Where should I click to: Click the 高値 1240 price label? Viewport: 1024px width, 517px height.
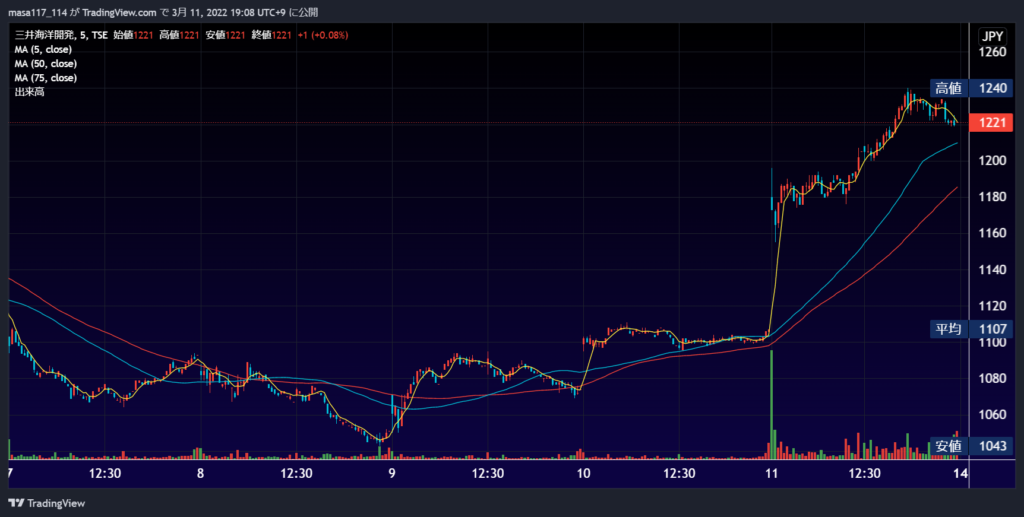coord(971,88)
